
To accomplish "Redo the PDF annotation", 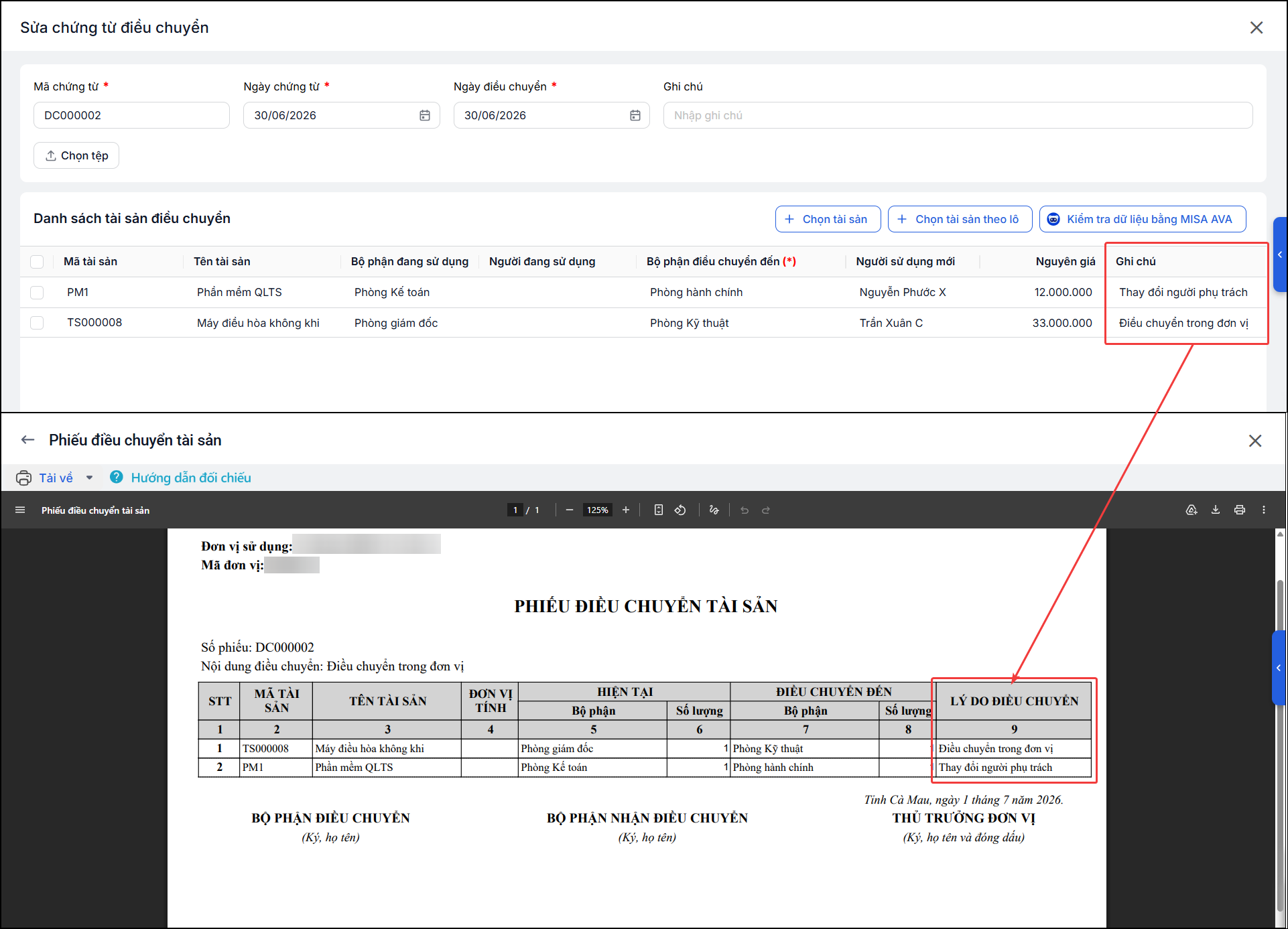I will tap(766, 510).
